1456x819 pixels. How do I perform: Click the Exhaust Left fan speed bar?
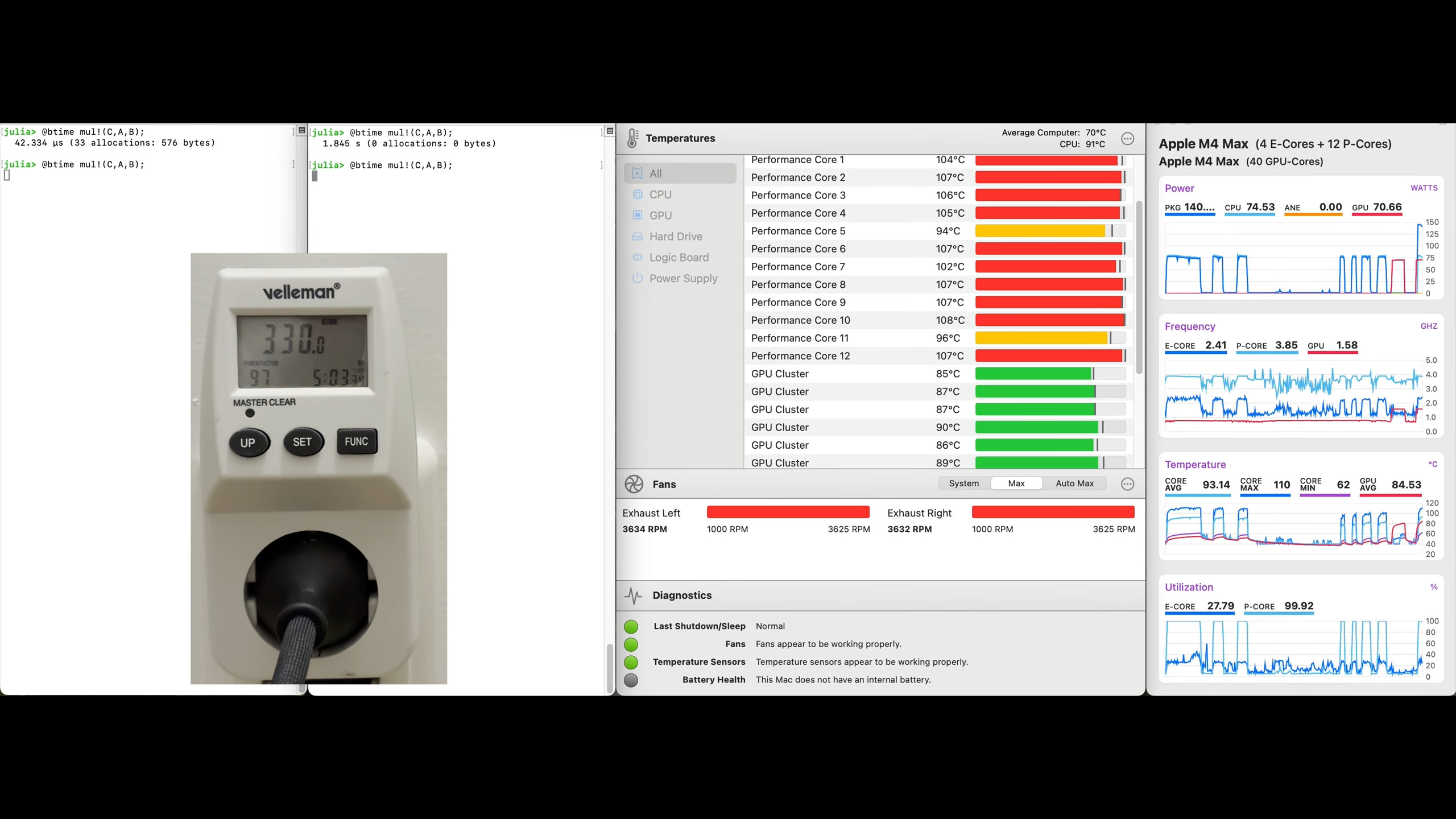(788, 512)
